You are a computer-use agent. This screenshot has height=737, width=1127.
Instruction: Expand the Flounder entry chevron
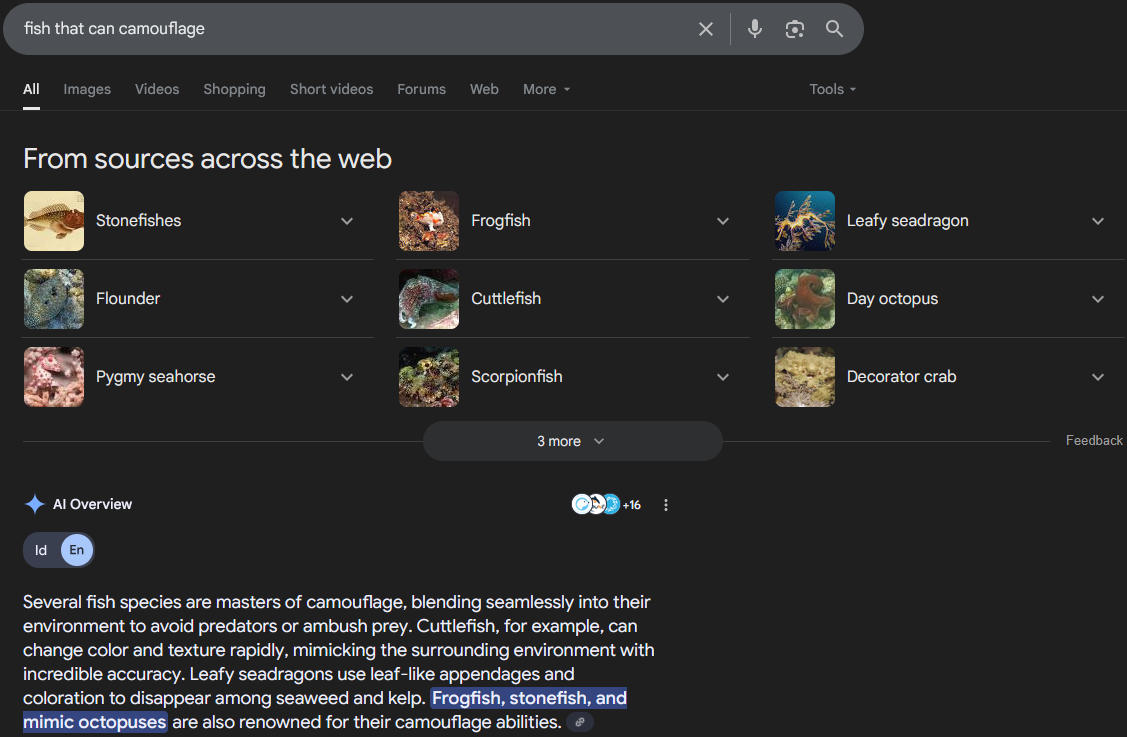(x=347, y=299)
